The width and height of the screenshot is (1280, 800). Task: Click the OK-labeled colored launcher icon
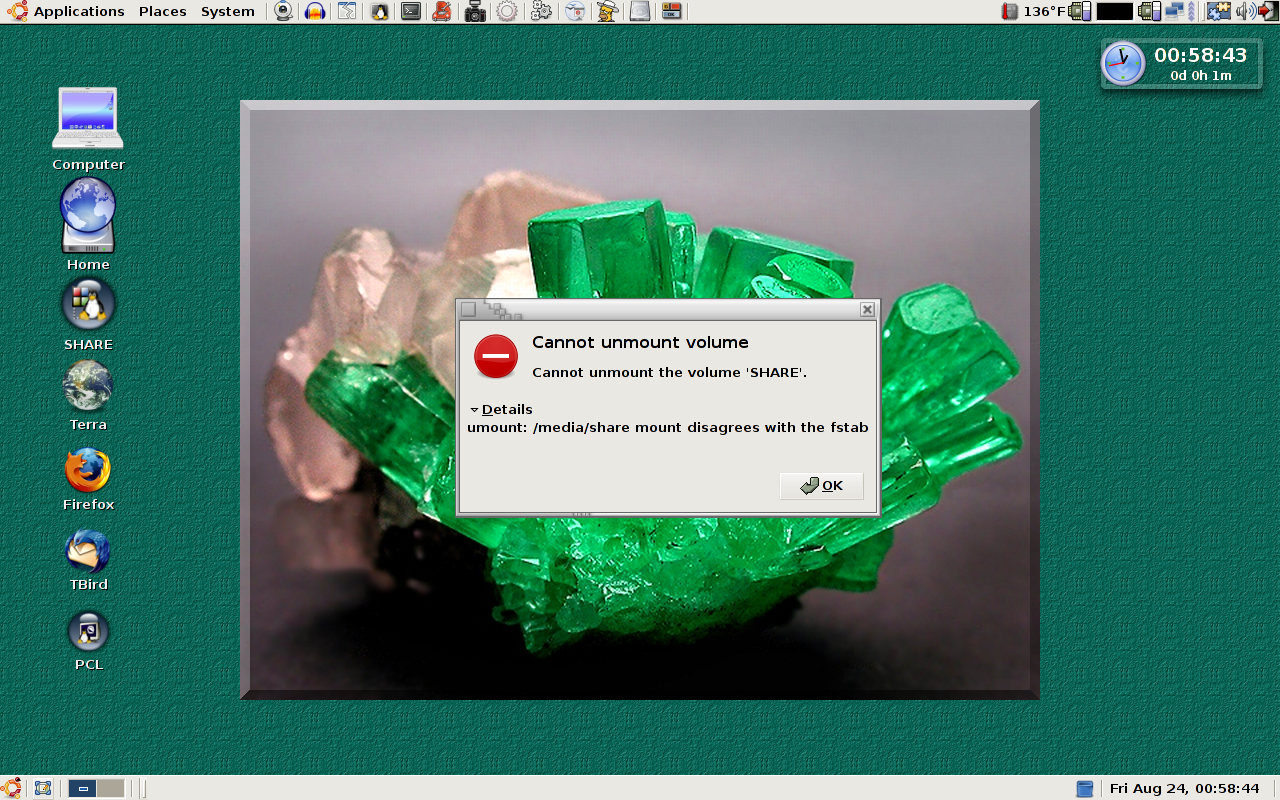point(671,11)
